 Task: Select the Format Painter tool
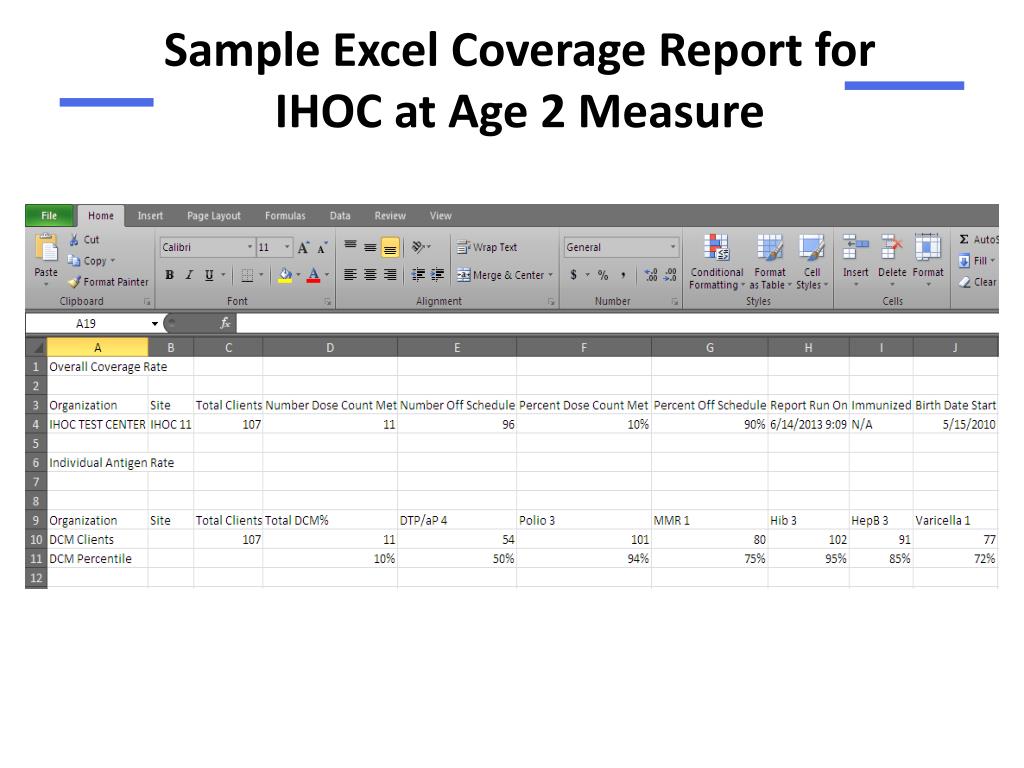[x=108, y=282]
